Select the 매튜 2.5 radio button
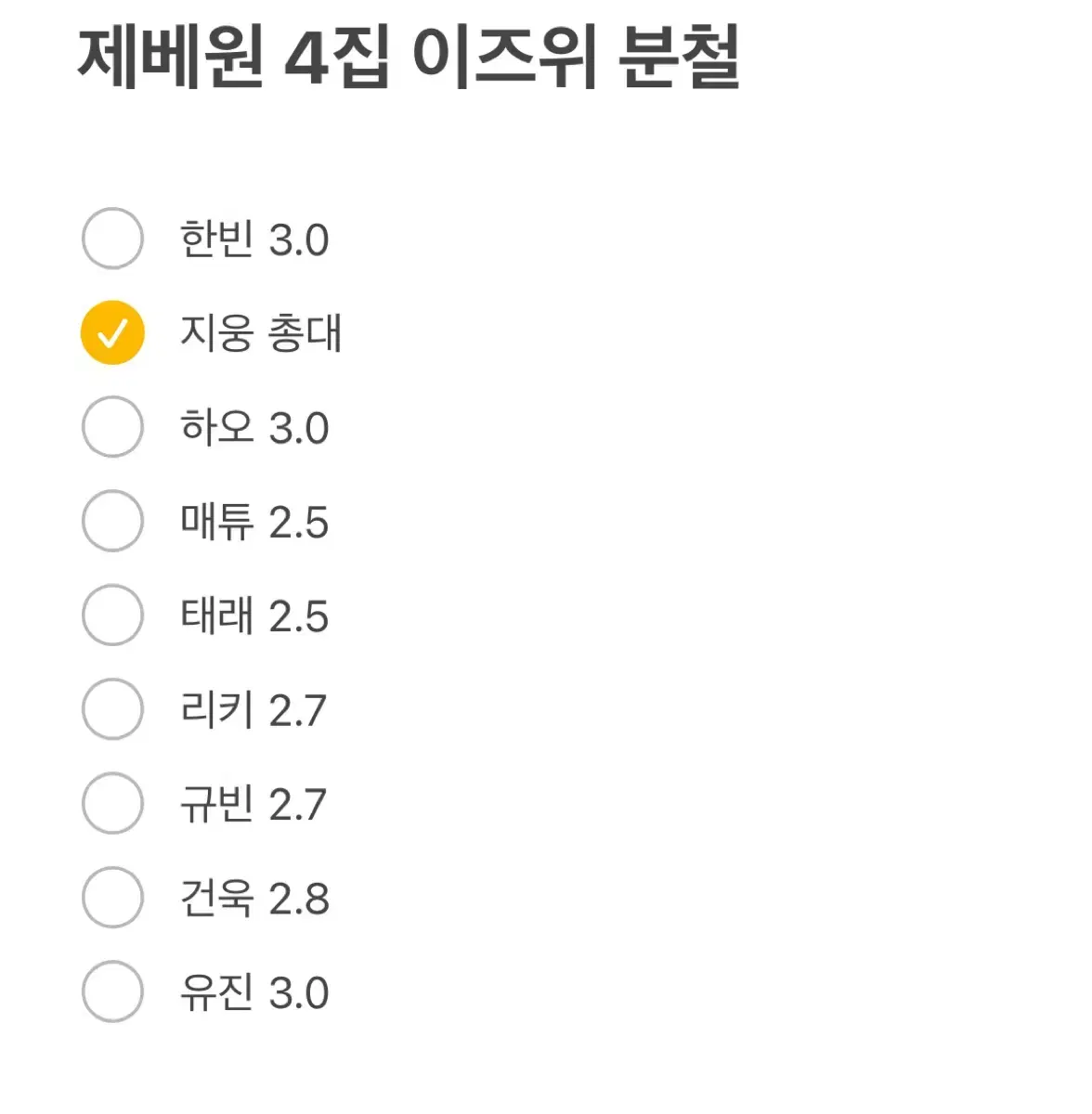Image resolution: width=1092 pixels, height=1114 pixels. 112,521
